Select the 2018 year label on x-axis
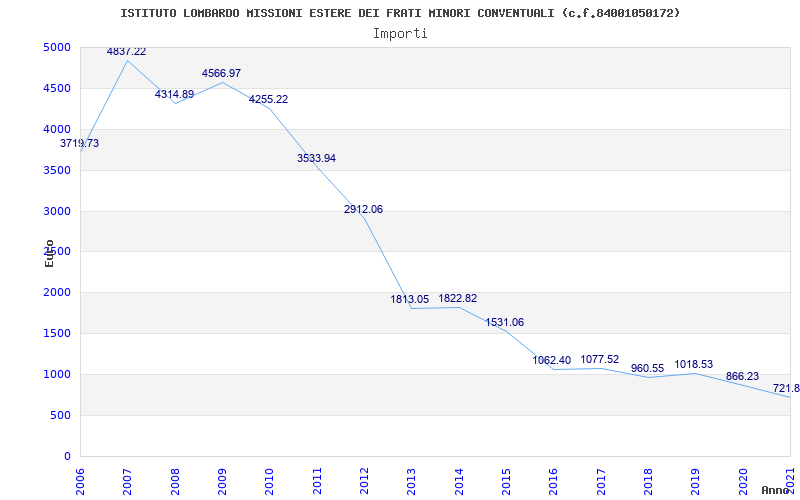800x500 pixels. 648,481
